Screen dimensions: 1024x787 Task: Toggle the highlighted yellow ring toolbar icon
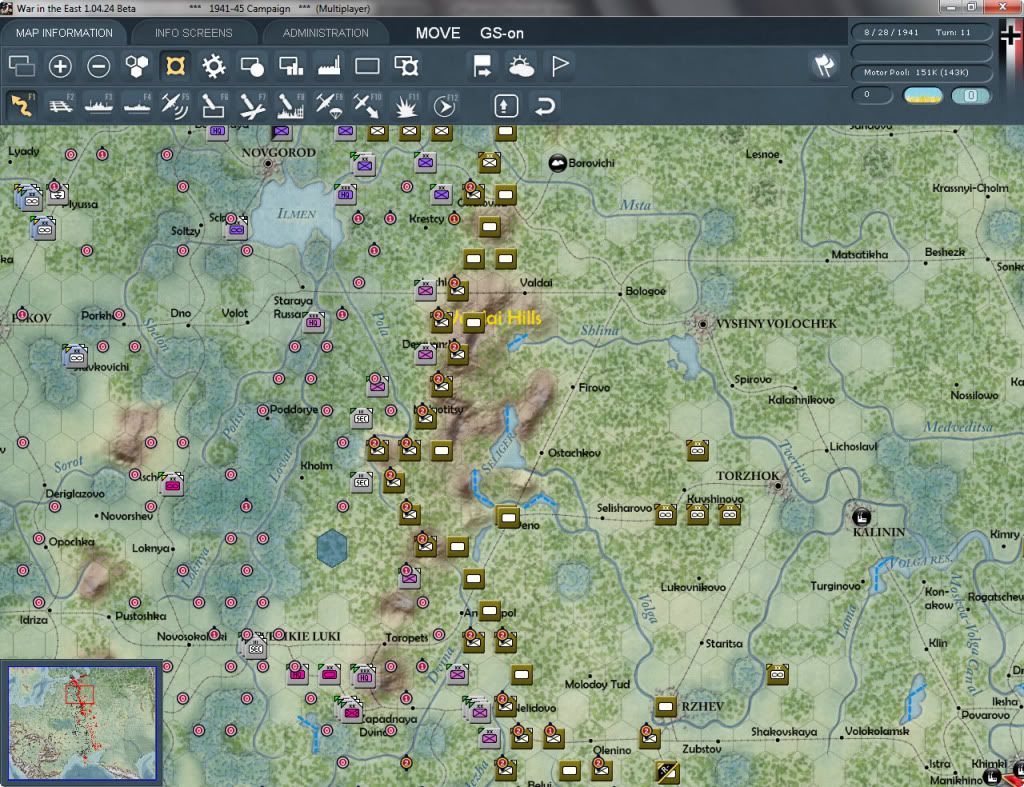click(175, 66)
